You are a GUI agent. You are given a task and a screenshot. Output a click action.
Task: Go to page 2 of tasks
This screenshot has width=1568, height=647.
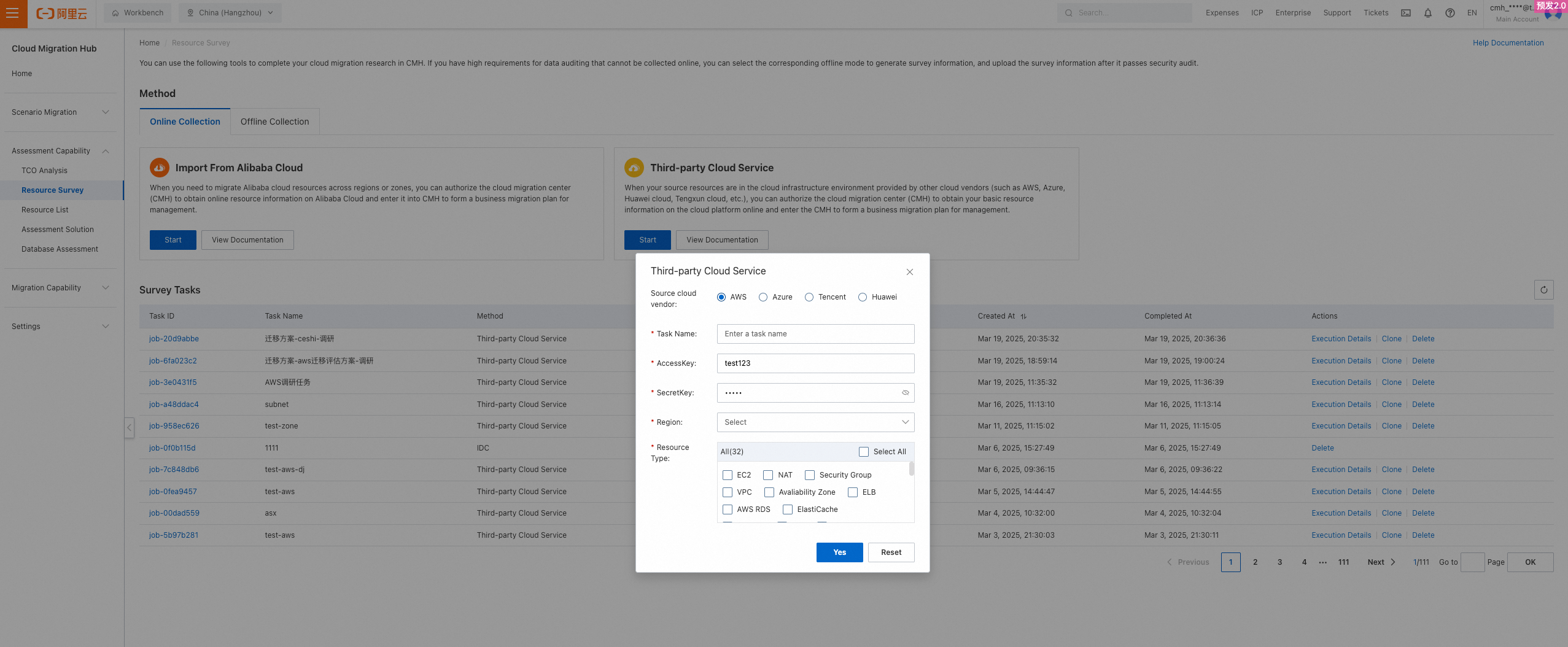1255,562
